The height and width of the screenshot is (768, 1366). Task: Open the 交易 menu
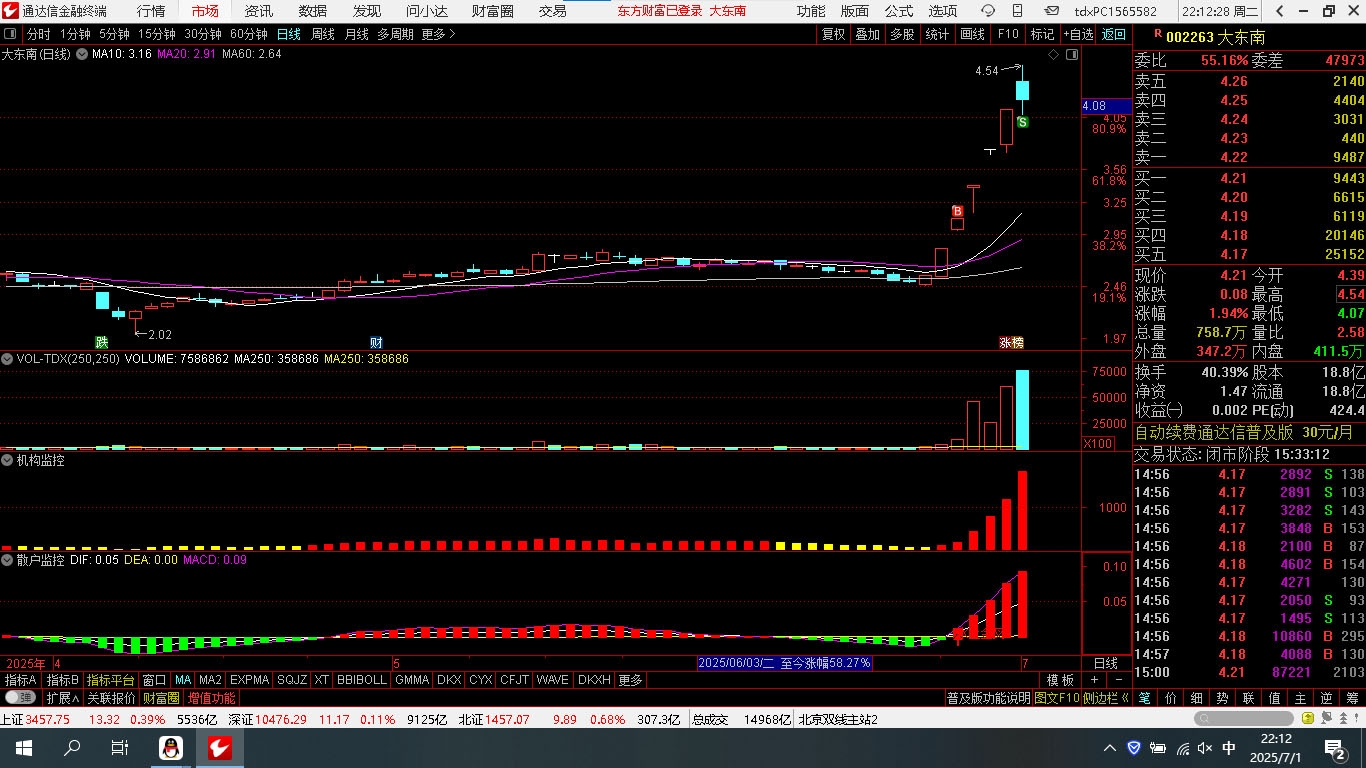[553, 11]
